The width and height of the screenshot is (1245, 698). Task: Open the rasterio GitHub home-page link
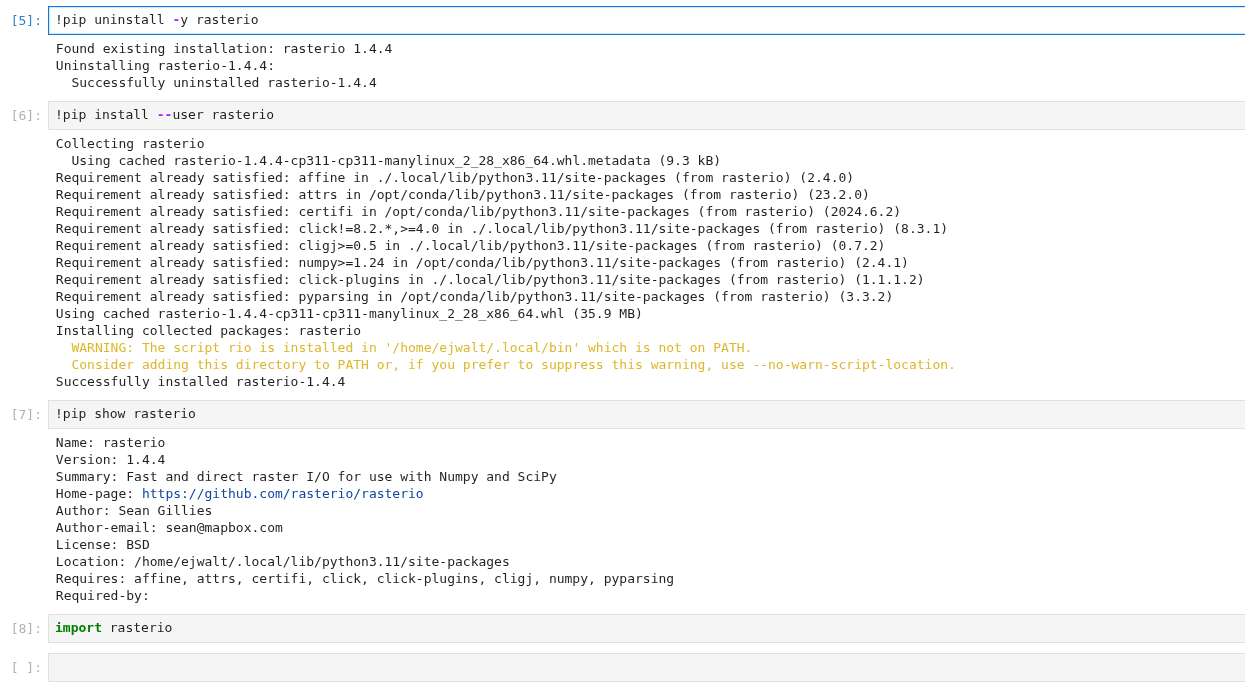[282, 494]
